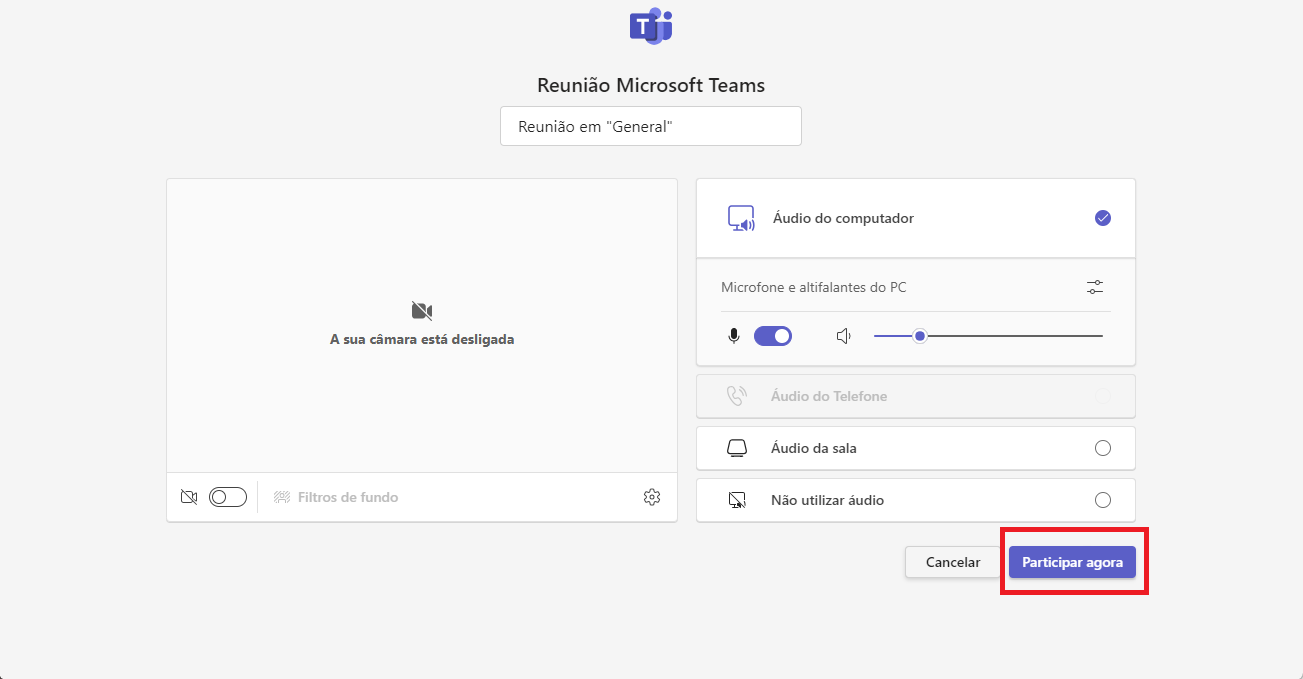
Task: Click the Reunião Microsoft Teams heading
Action: tap(651, 85)
